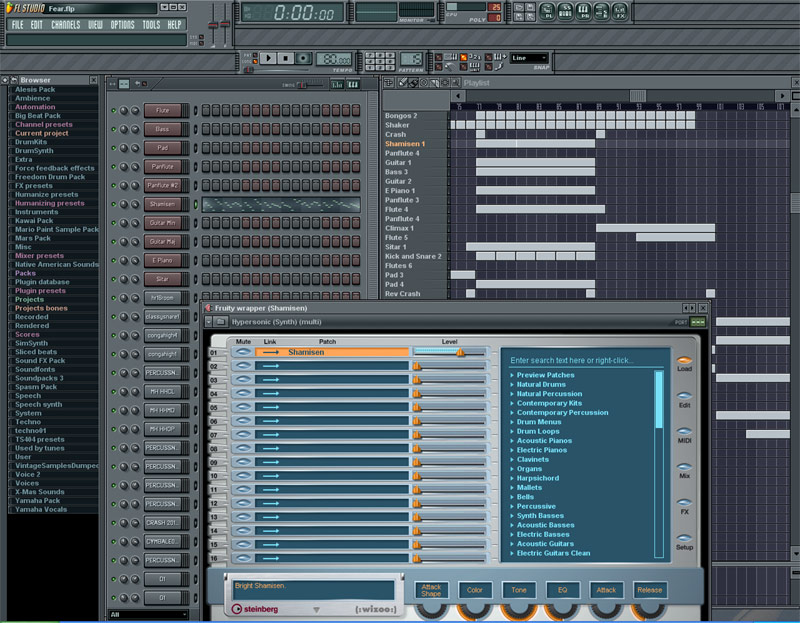Open the EDIT menu
Viewport: 800px width, 623px height.
[x=36, y=24]
